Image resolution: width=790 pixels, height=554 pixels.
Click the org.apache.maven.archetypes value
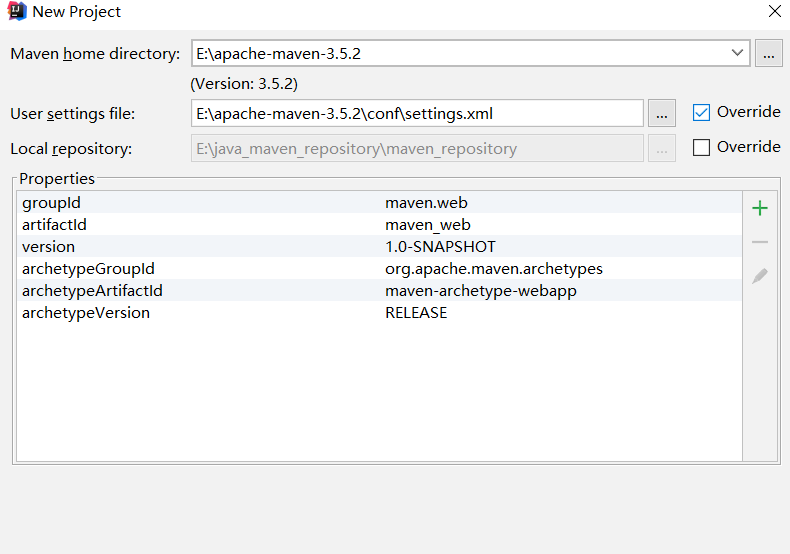pos(494,269)
